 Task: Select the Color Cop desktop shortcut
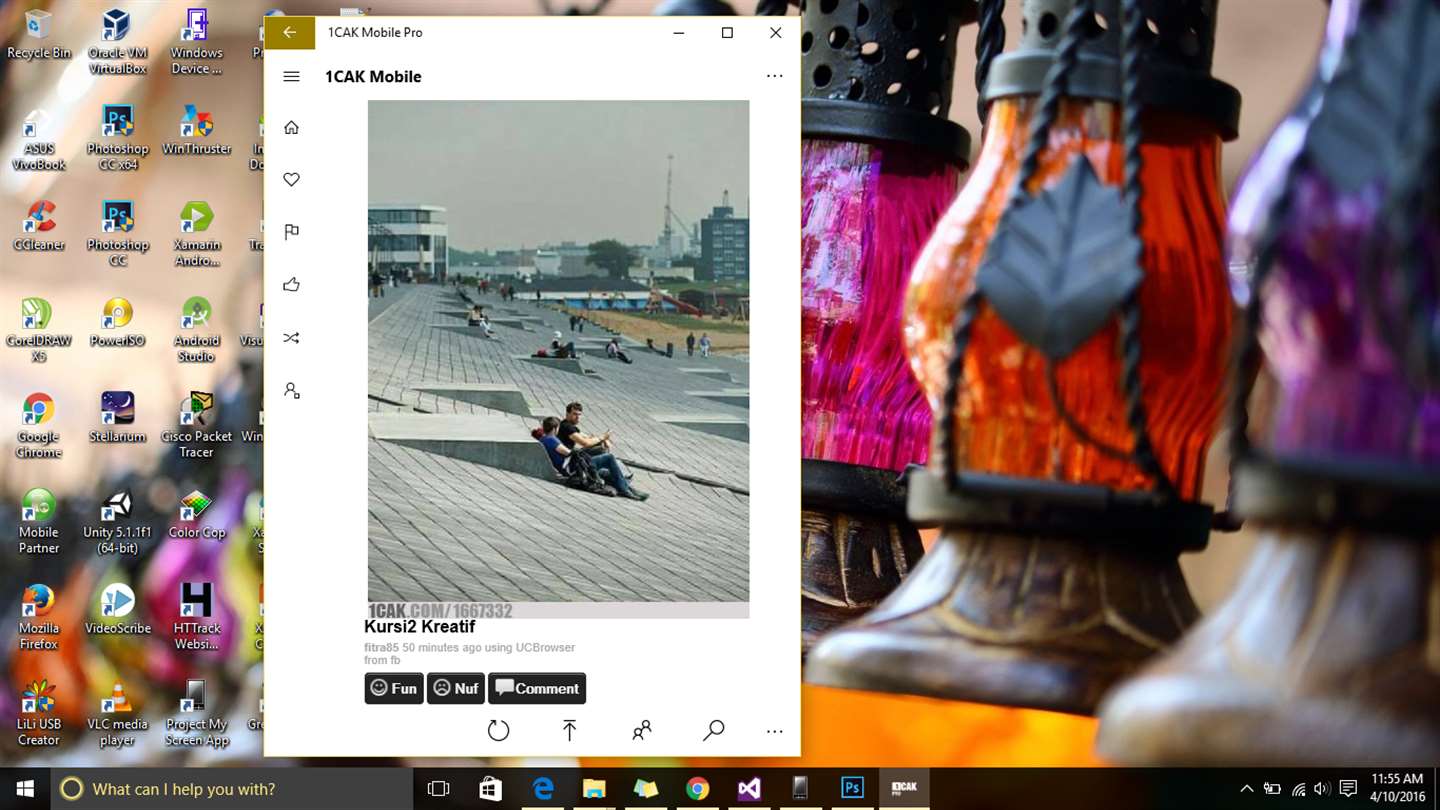pos(196,514)
